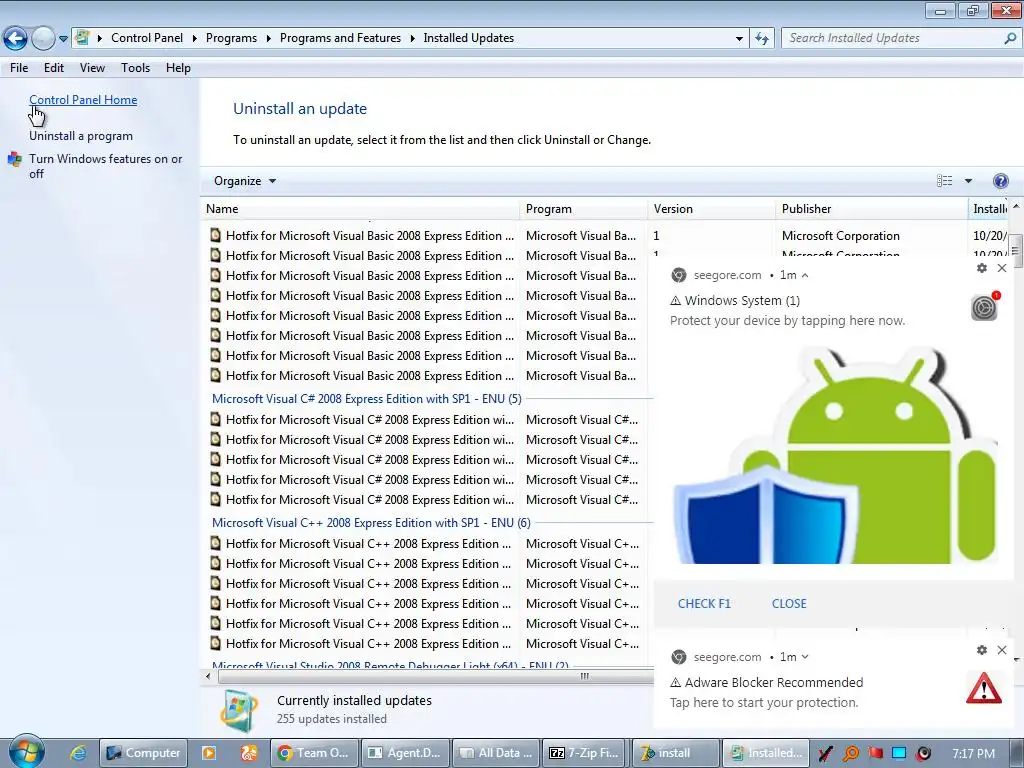The image size is (1024, 768).
Task: Open settings gear on the Adware Blocker notification
Action: click(982, 650)
